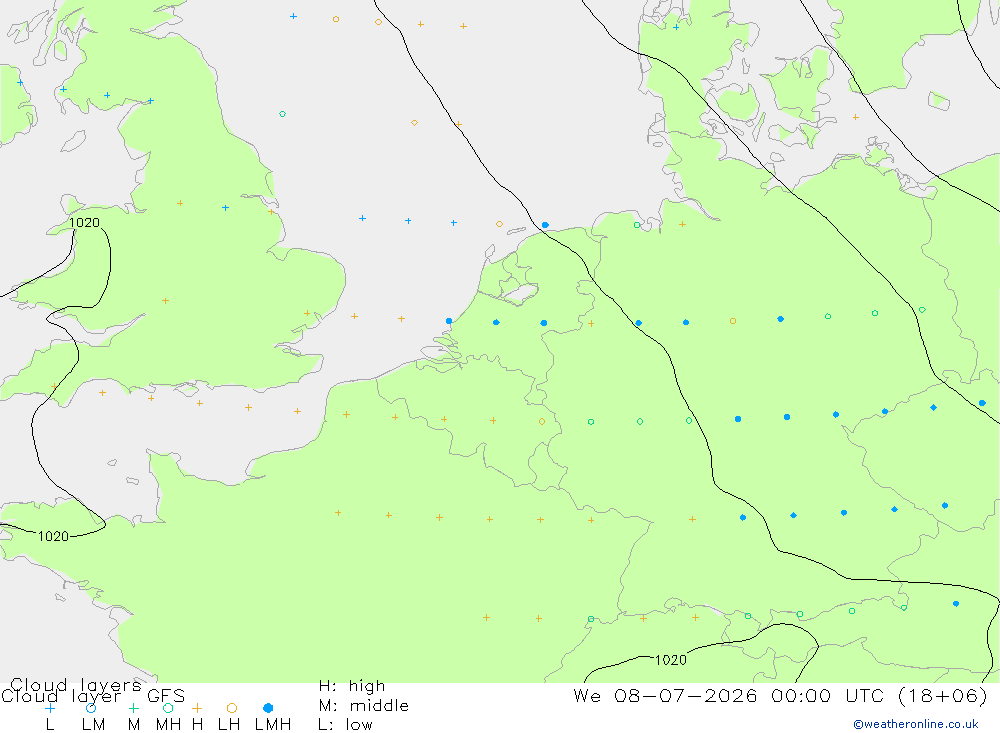Open the weatheronline.co.uk copyright link

(916, 724)
